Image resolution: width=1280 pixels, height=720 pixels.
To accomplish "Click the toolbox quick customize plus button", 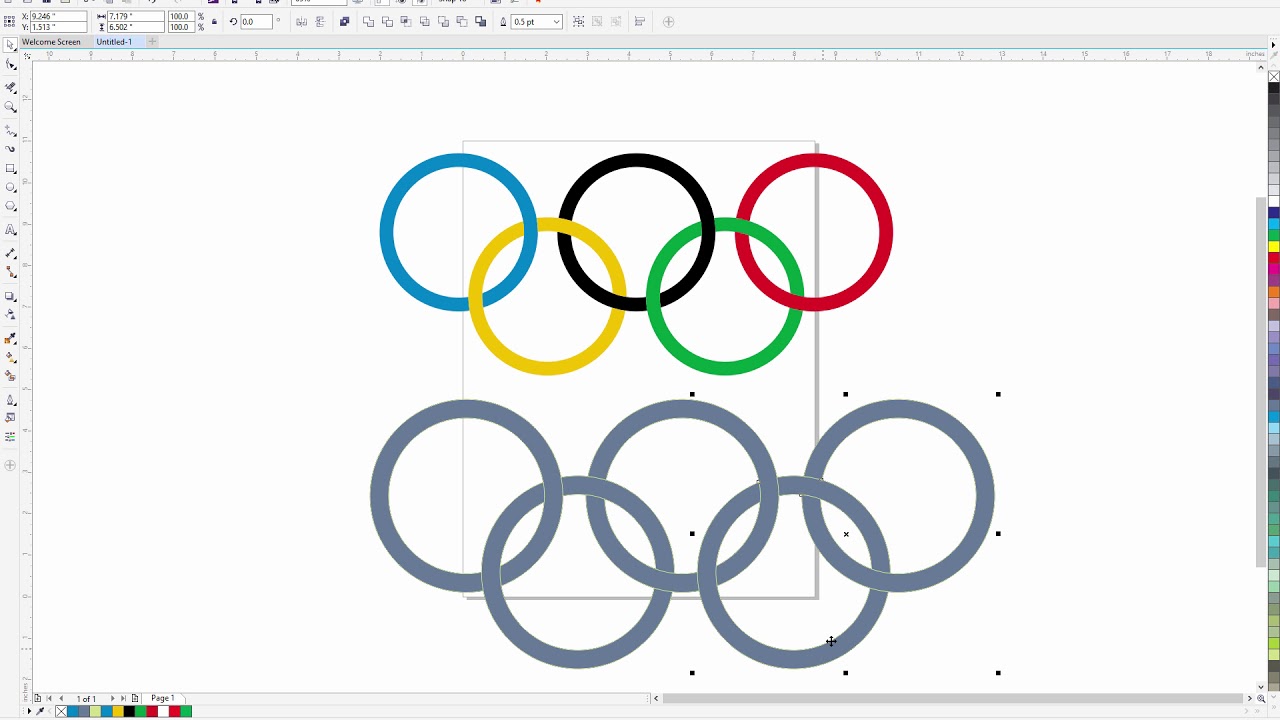I will (x=11, y=465).
